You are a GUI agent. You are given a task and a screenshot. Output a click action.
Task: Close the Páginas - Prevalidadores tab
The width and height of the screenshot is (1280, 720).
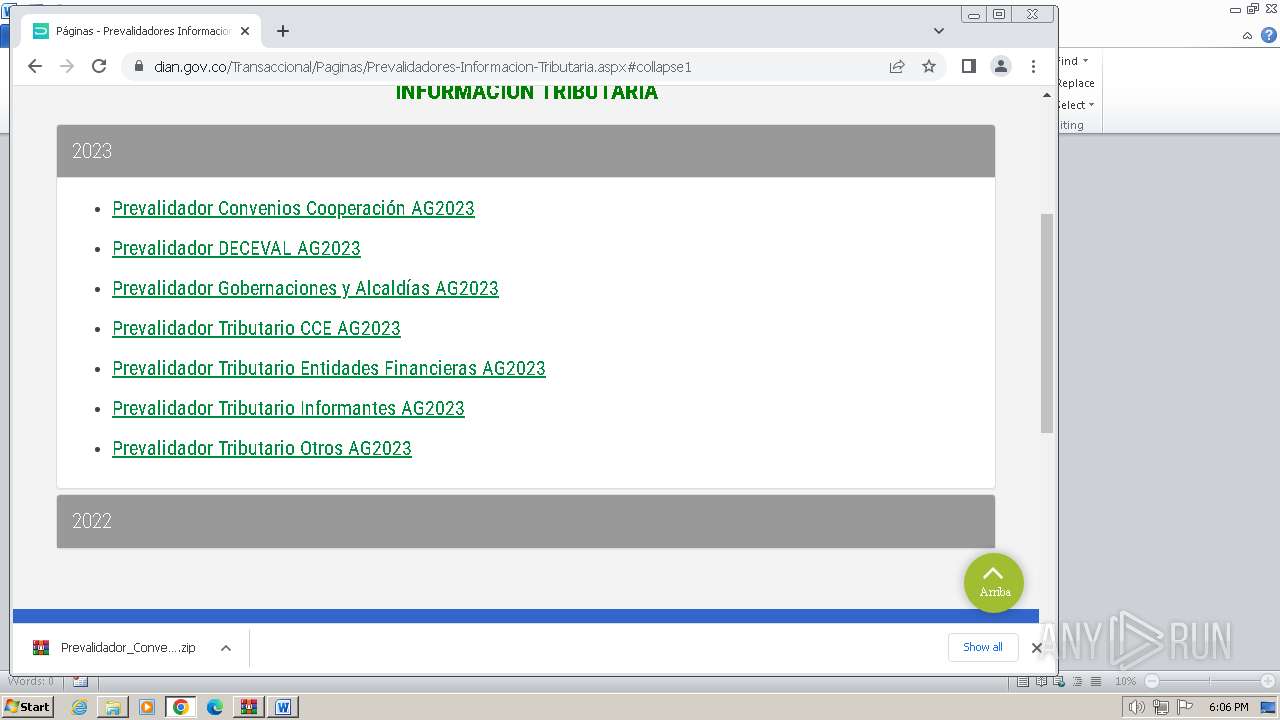click(x=245, y=31)
